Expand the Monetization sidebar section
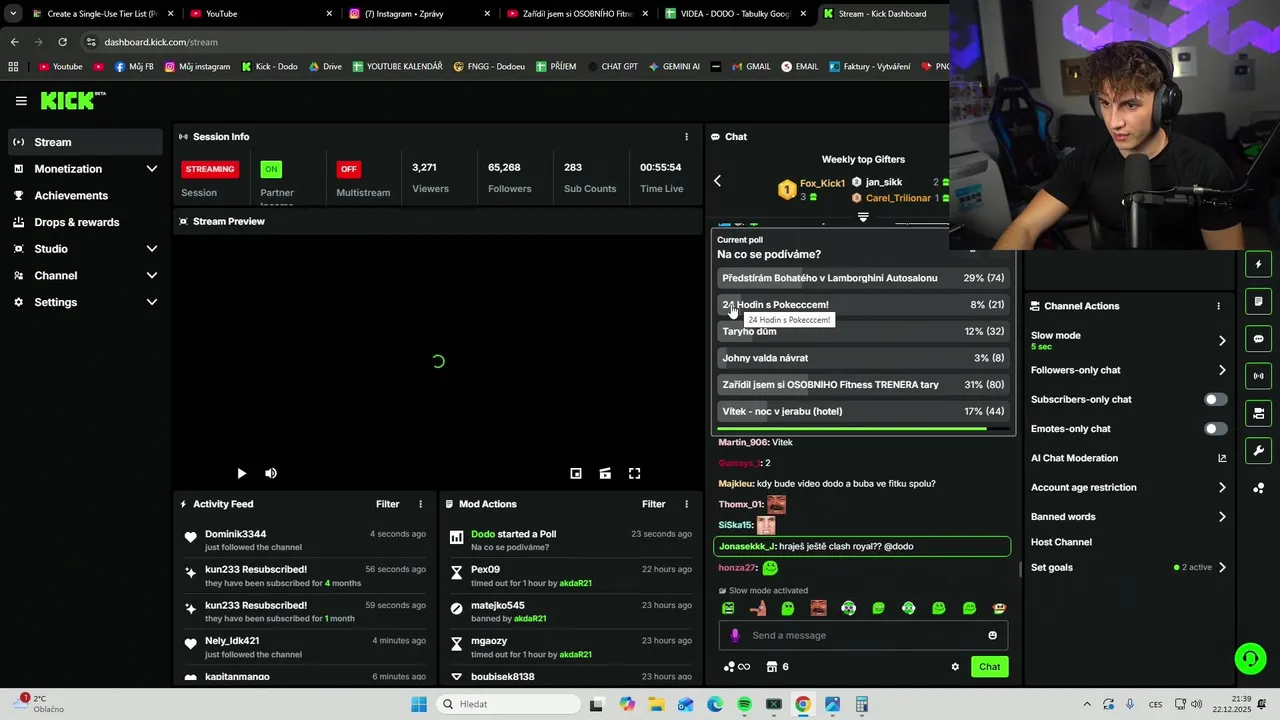This screenshot has height=720, width=1280. click(x=152, y=169)
